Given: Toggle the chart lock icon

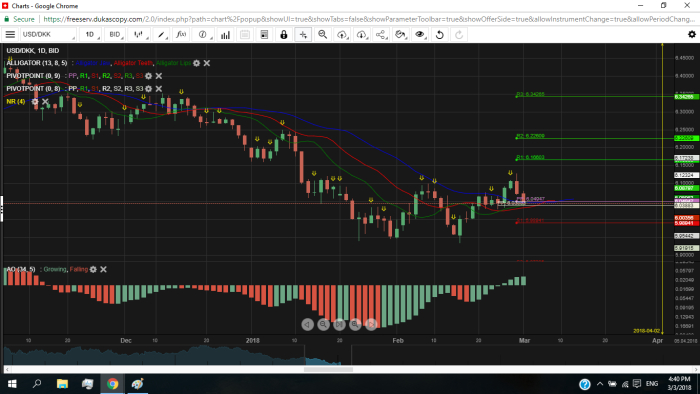Looking at the screenshot, I should [283, 34].
